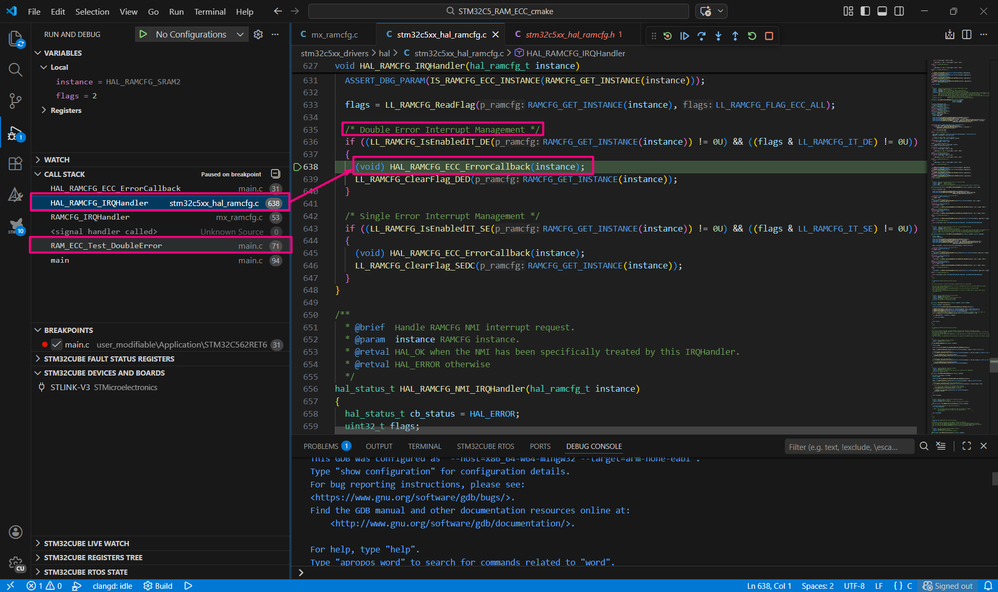Viewport: 998px width, 592px height.
Task: Click the STM32C5_RAM_ECC_cmake command center search
Action: [498, 11]
